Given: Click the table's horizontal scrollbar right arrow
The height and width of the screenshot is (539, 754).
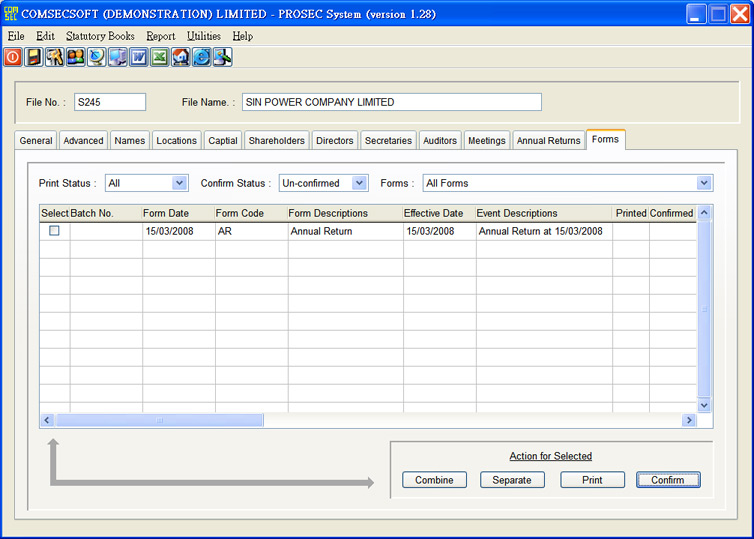Looking at the screenshot, I should (688, 421).
